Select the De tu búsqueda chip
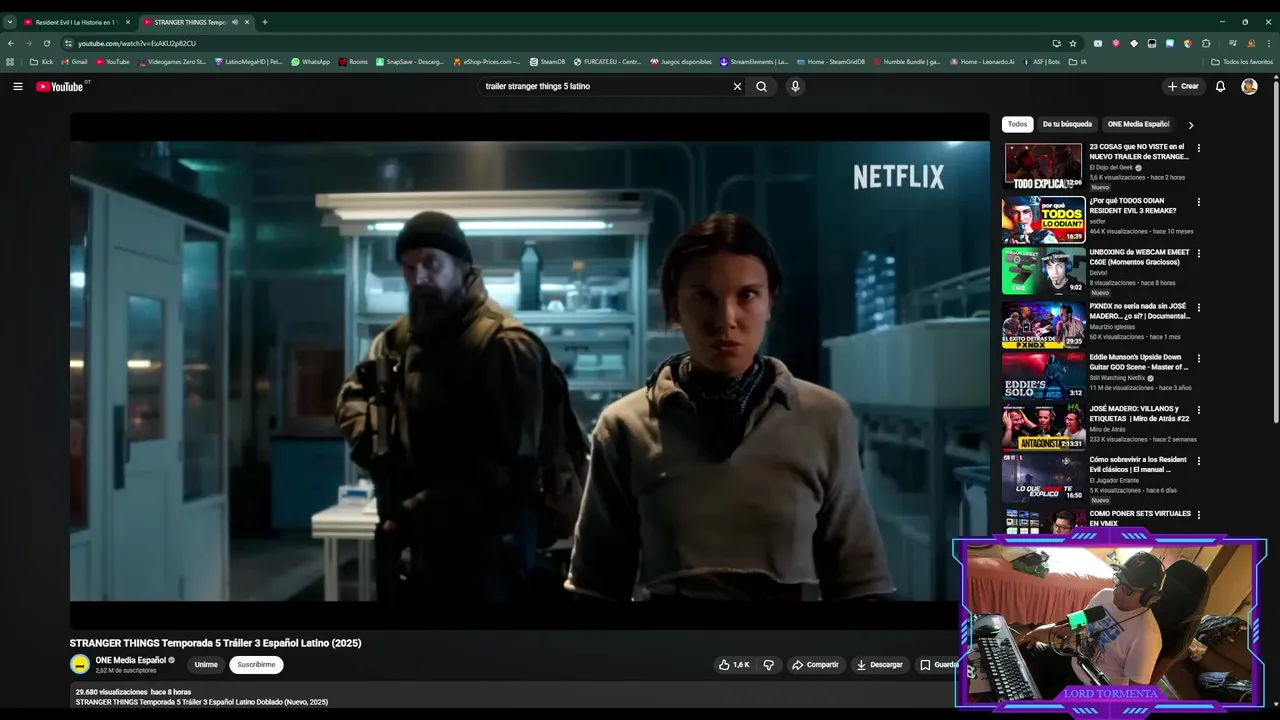The width and height of the screenshot is (1280, 720). [x=1067, y=124]
